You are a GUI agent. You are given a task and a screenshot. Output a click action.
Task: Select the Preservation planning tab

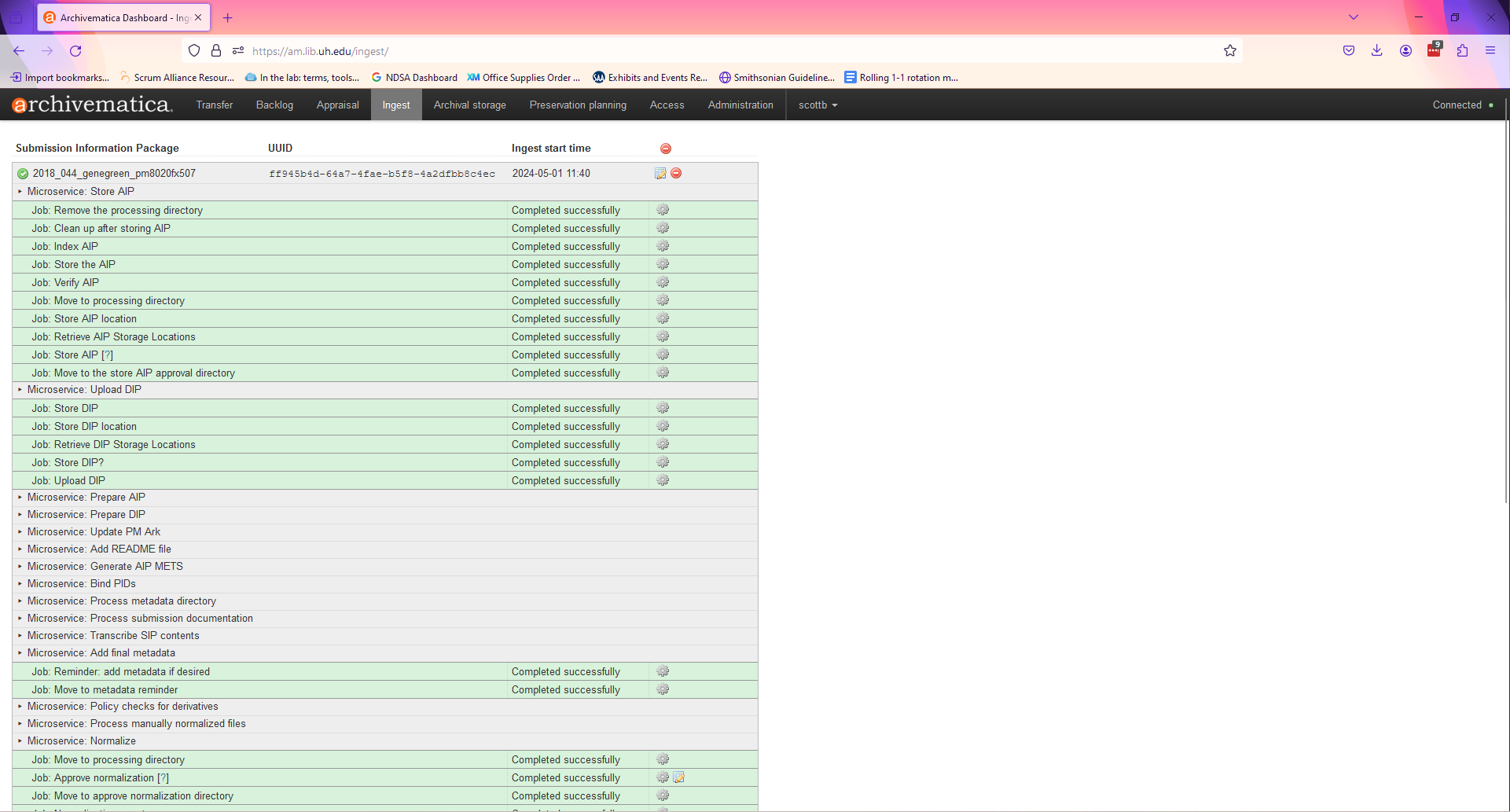578,105
